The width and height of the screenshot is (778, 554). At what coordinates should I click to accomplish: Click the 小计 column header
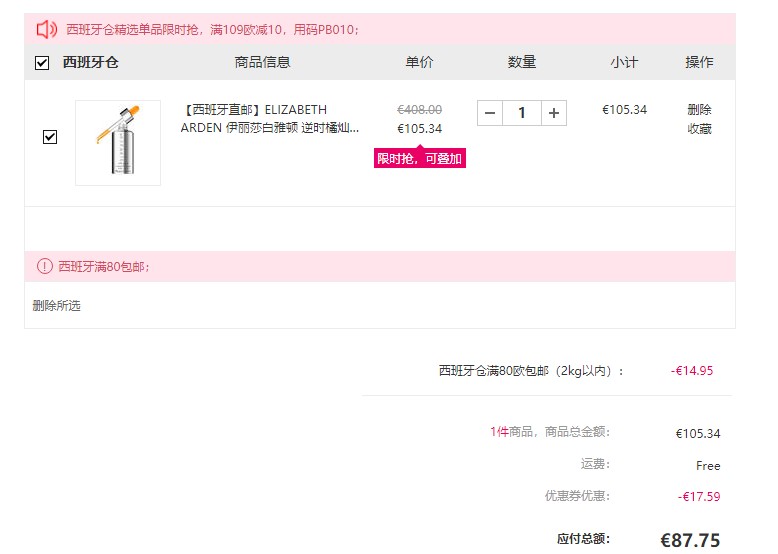pyautogui.click(x=624, y=62)
